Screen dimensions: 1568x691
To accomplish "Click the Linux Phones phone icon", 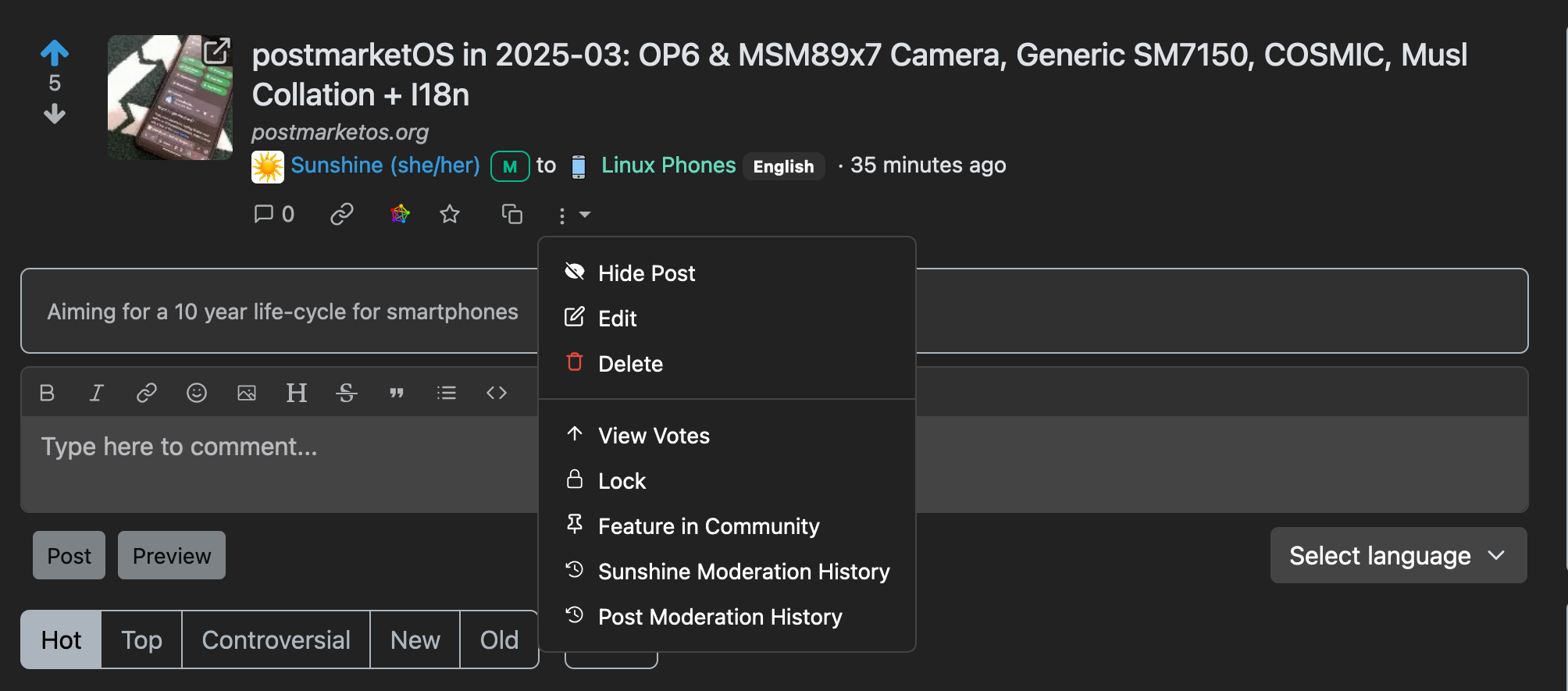I will [x=579, y=166].
